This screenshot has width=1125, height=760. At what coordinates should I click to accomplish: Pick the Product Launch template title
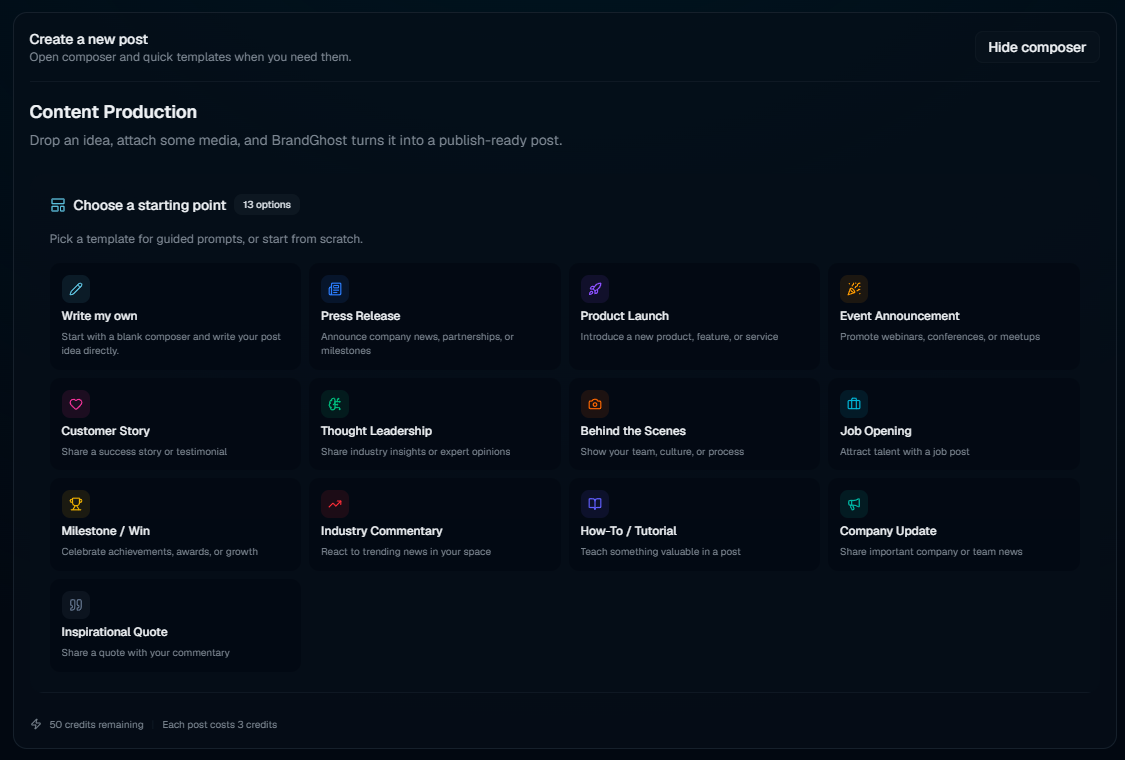tap(624, 316)
